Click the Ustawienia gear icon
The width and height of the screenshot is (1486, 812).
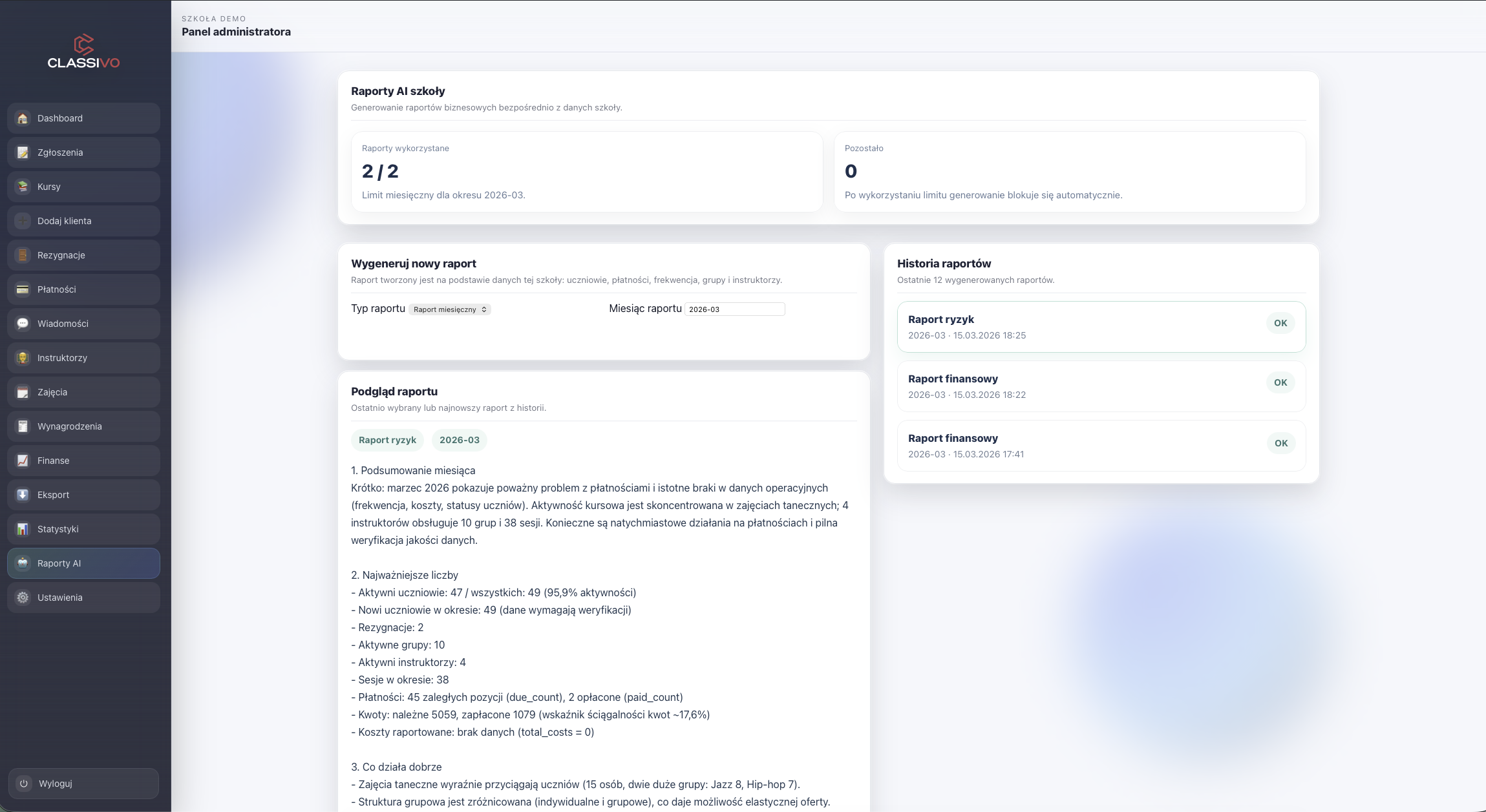pyautogui.click(x=23, y=598)
